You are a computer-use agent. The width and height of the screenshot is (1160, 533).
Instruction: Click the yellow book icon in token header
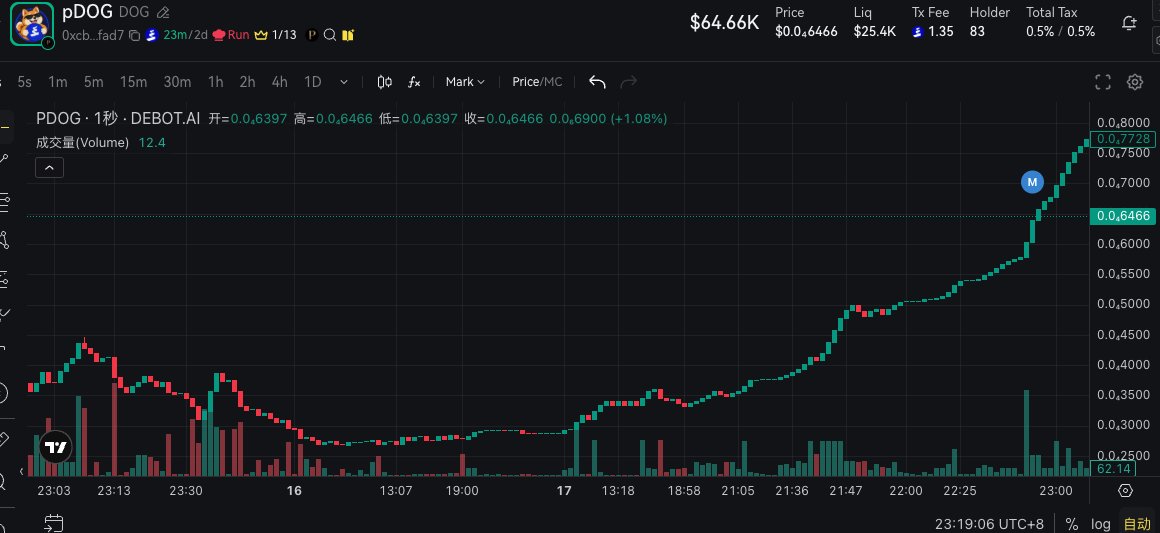[348, 35]
